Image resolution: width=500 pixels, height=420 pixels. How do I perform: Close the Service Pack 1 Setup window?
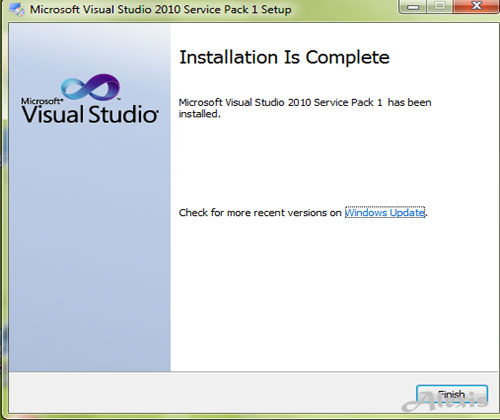click(476, 6)
